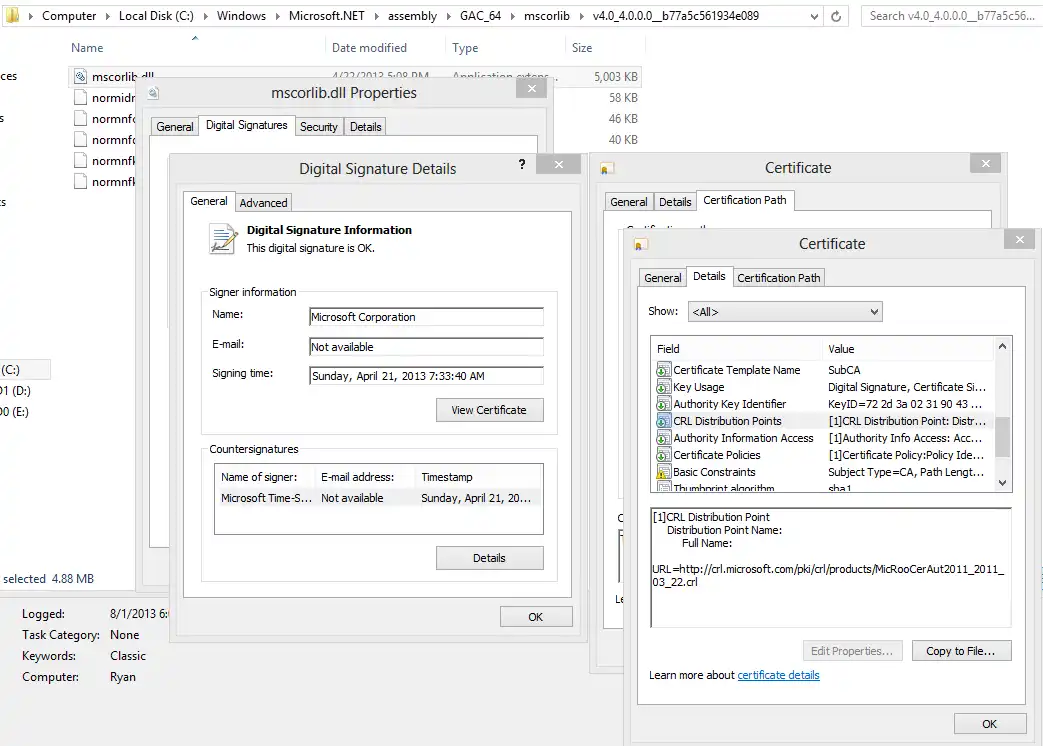The image size is (1043, 746).
Task: Click the Certificate Policies field icon
Action: click(x=663, y=455)
